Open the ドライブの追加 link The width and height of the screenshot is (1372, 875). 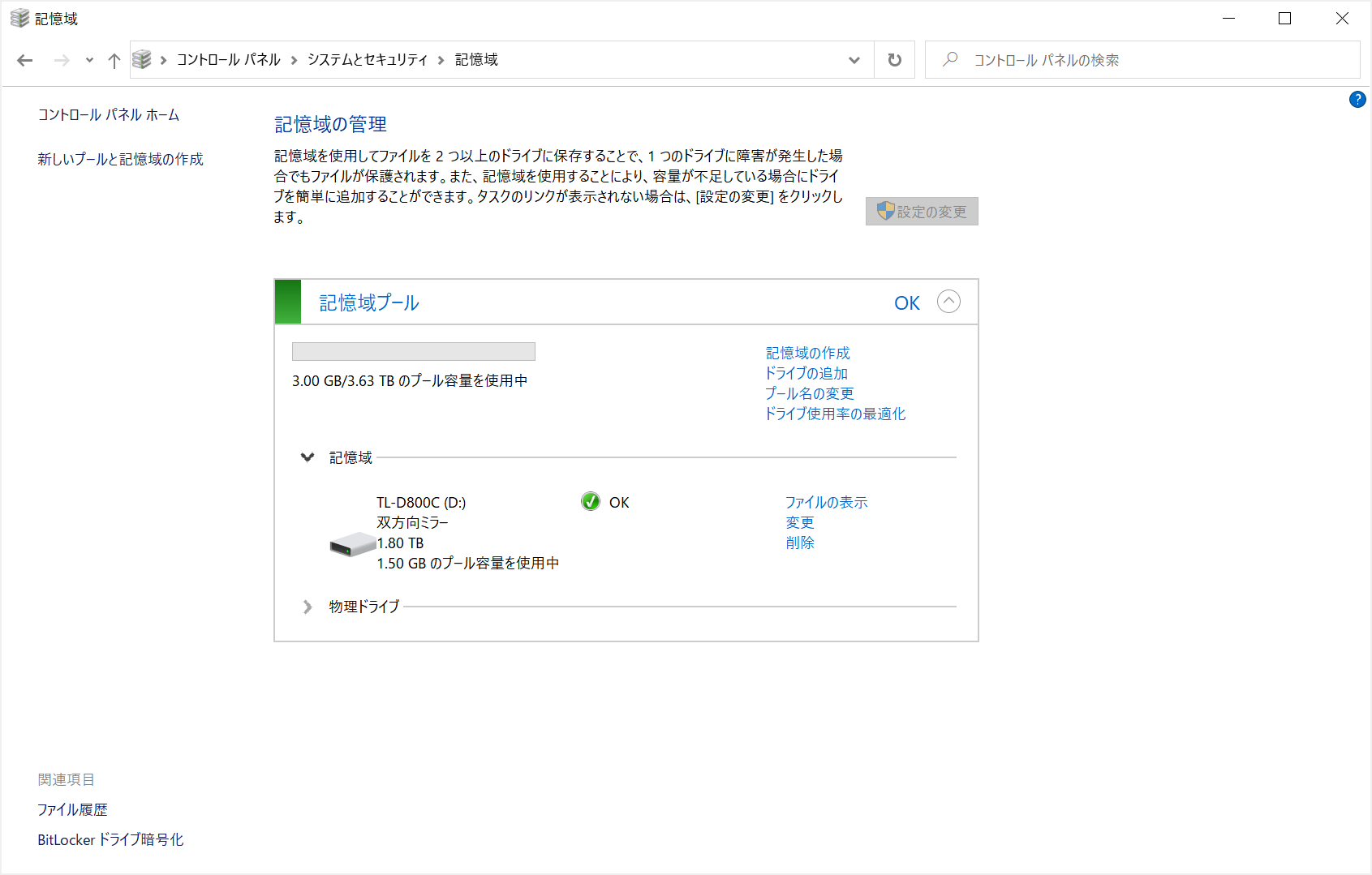(x=806, y=373)
